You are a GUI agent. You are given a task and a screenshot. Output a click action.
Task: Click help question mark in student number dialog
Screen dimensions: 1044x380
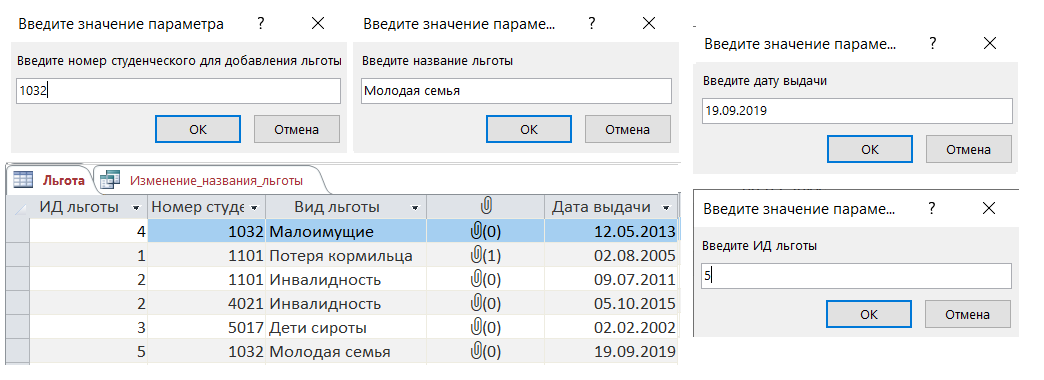(x=261, y=23)
